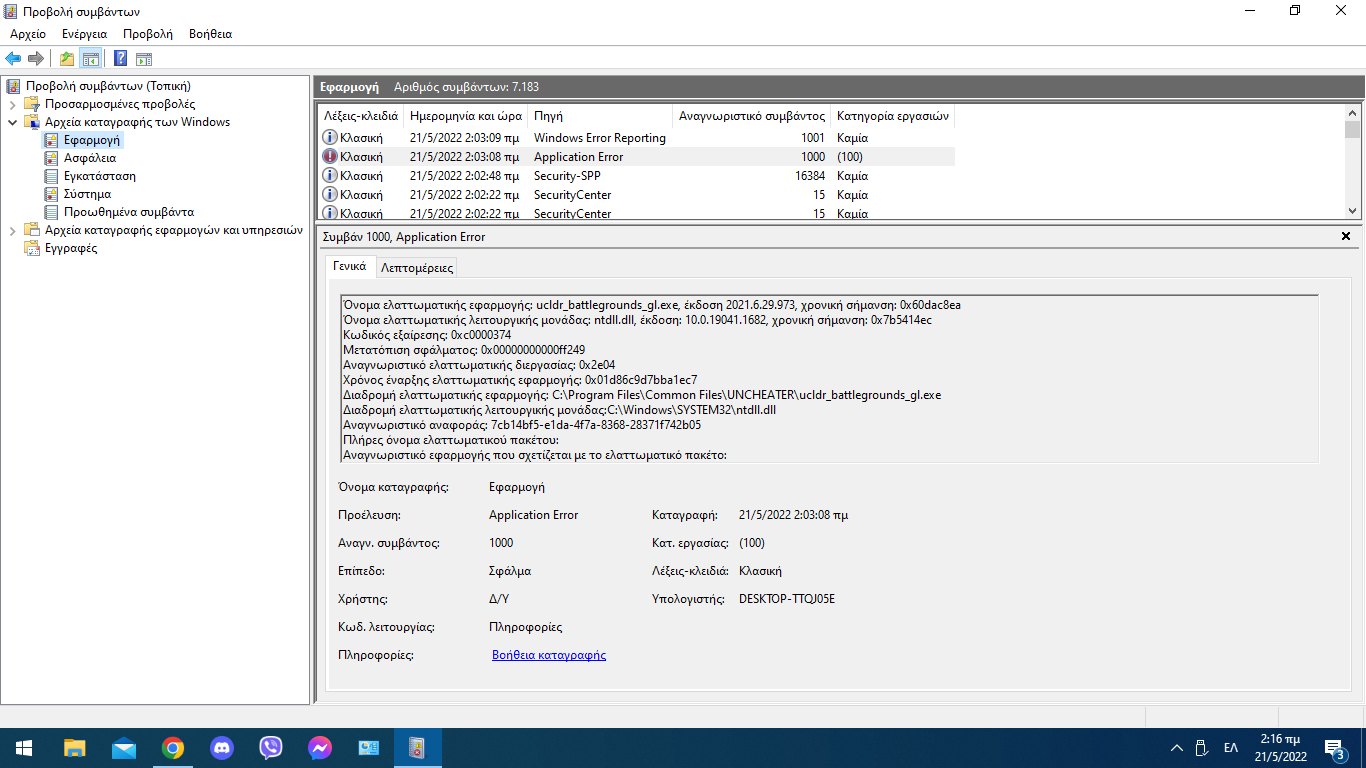Open Google Chrome from taskbar
This screenshot has width=1366, height=768.
pos(173,748)
